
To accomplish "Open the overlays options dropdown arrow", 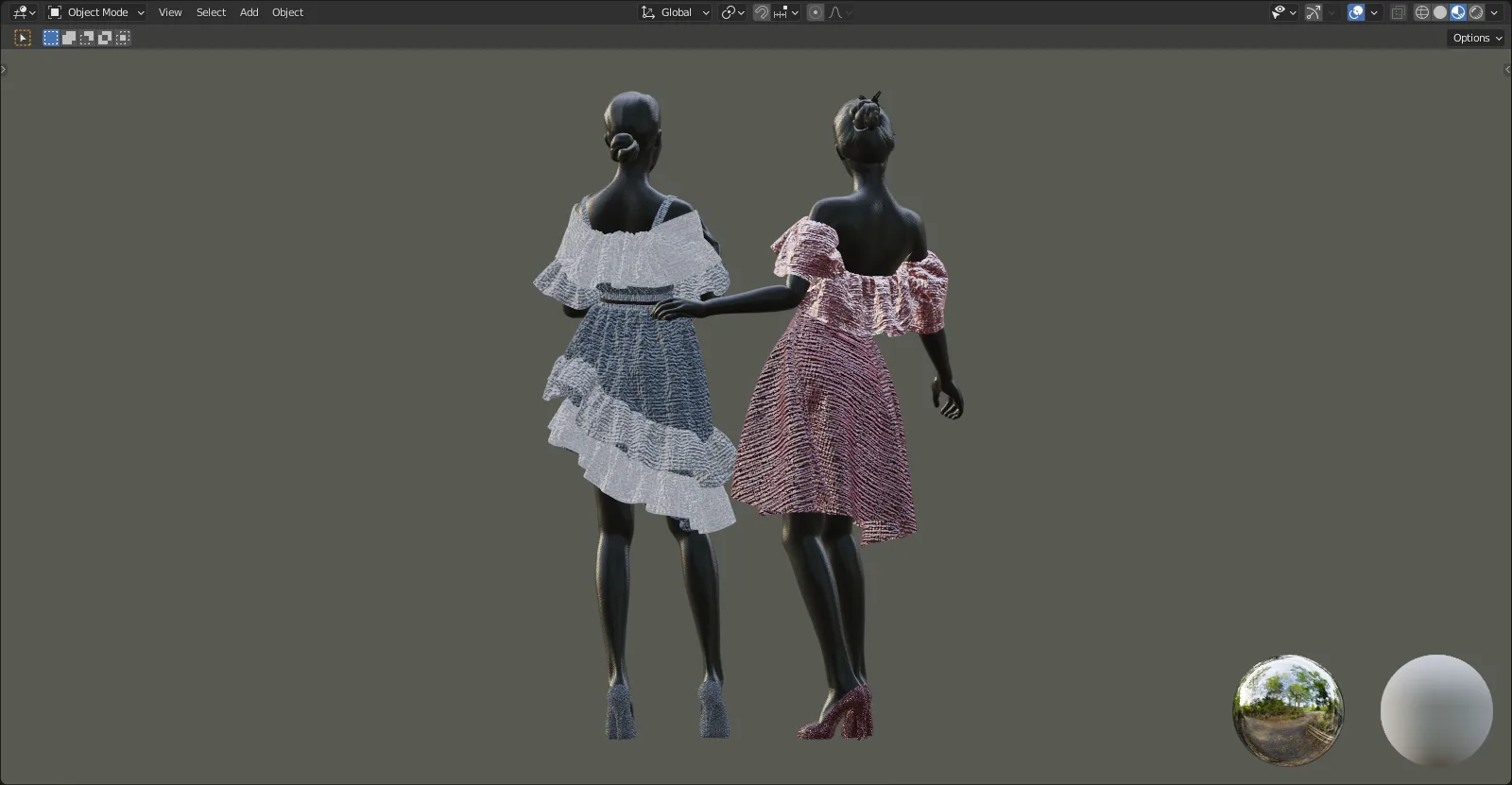I will pyautogui.click(x=1374, y=12).
